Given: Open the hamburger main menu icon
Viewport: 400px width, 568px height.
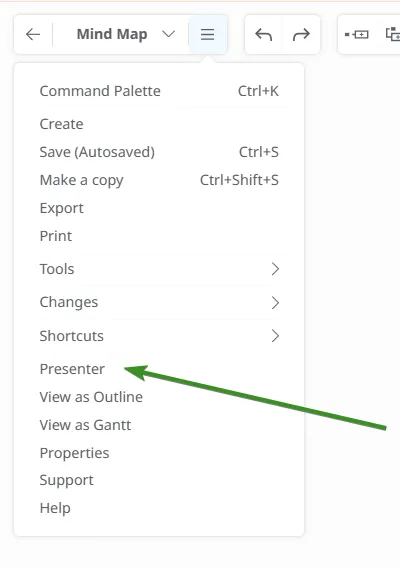Looking at the screenshot, I should [x=208, y=35].
